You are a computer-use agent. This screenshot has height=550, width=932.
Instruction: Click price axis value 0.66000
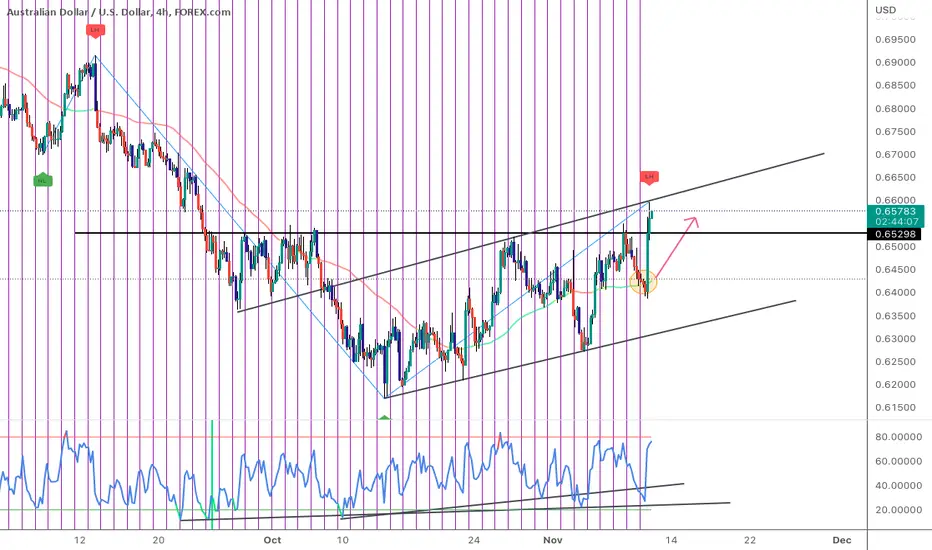(x=895, y=200)
